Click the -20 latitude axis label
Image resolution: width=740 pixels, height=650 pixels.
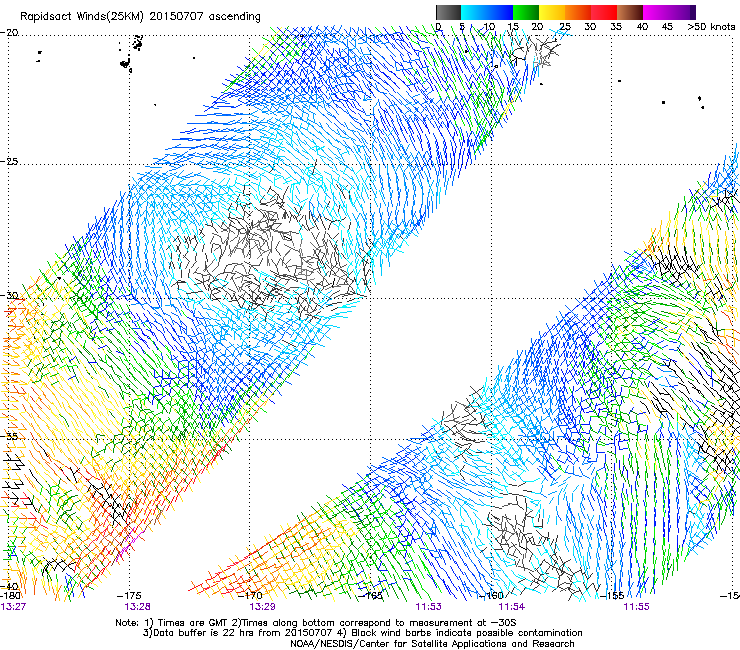tap(9, 33)
